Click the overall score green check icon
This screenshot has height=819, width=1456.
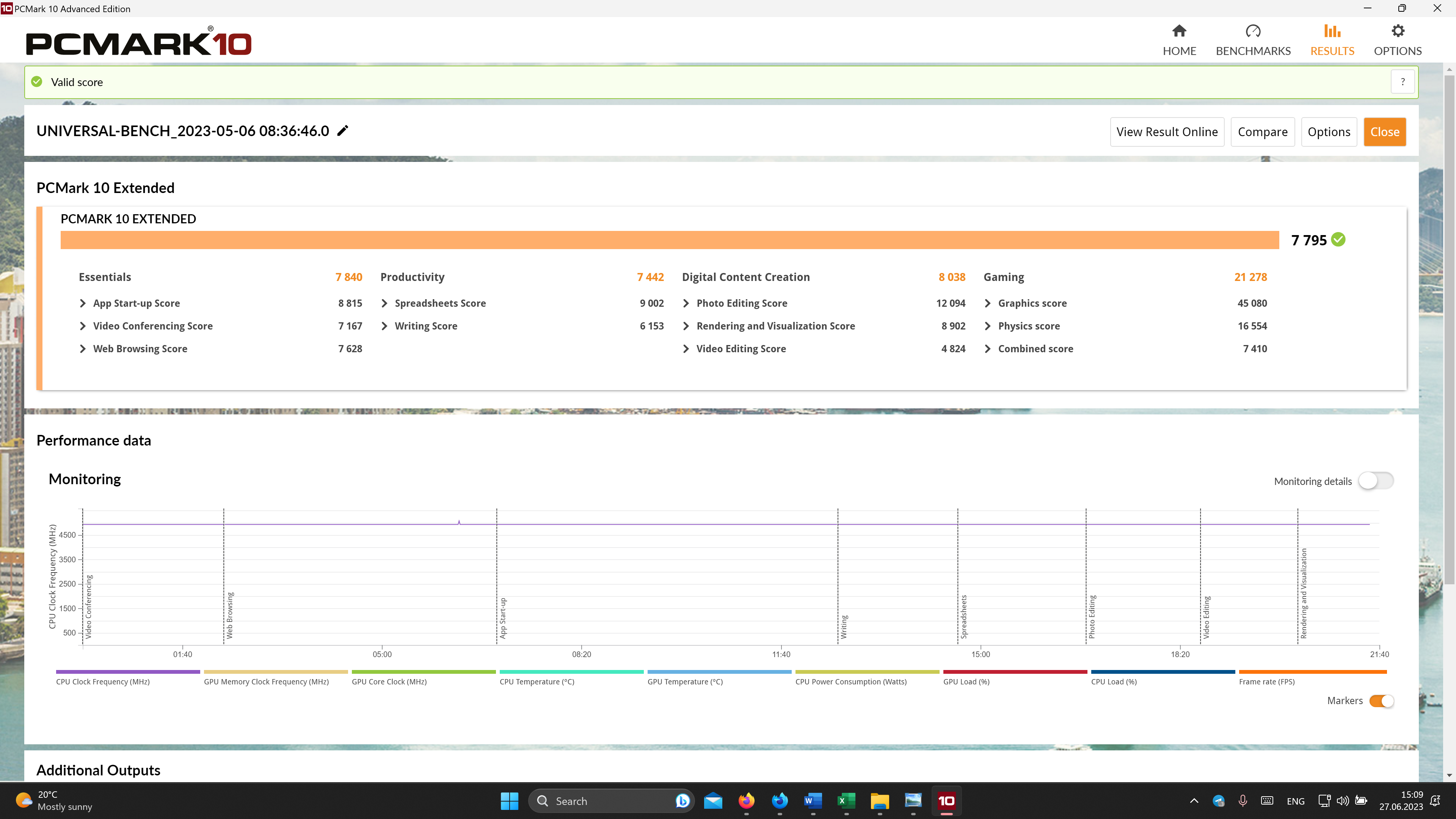(x=1338, y=240)
